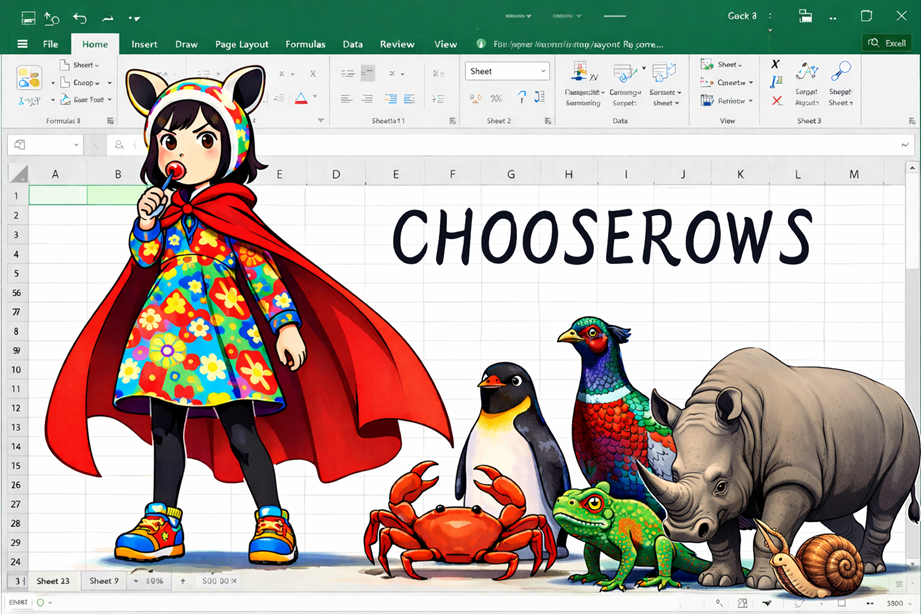Click the font color red triangle icon
This screenshot has width=921, height=614.
click(301, 98)
